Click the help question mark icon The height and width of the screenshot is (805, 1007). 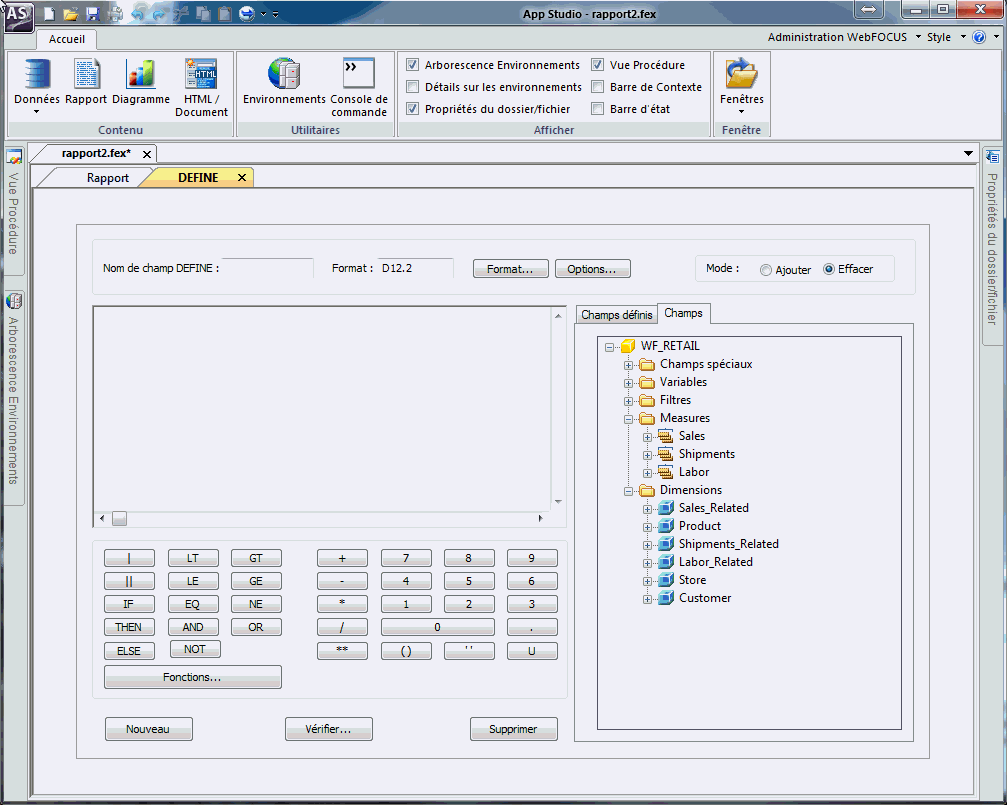[979, 37]
